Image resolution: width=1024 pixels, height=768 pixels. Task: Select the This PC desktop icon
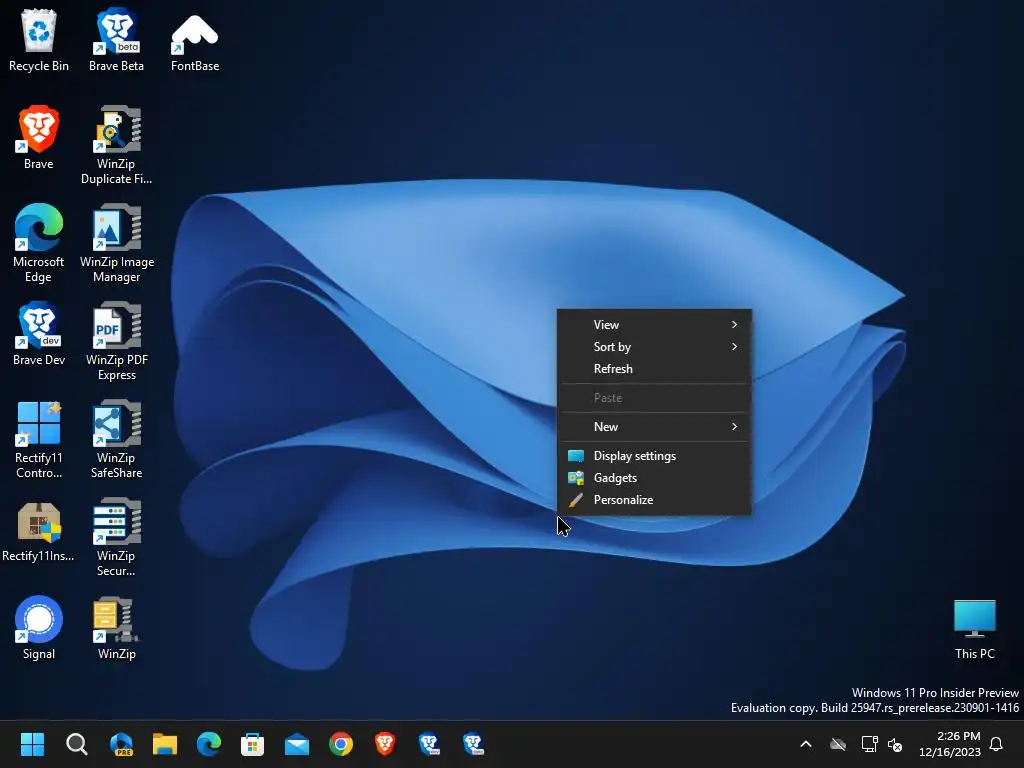tap(974, 630)
